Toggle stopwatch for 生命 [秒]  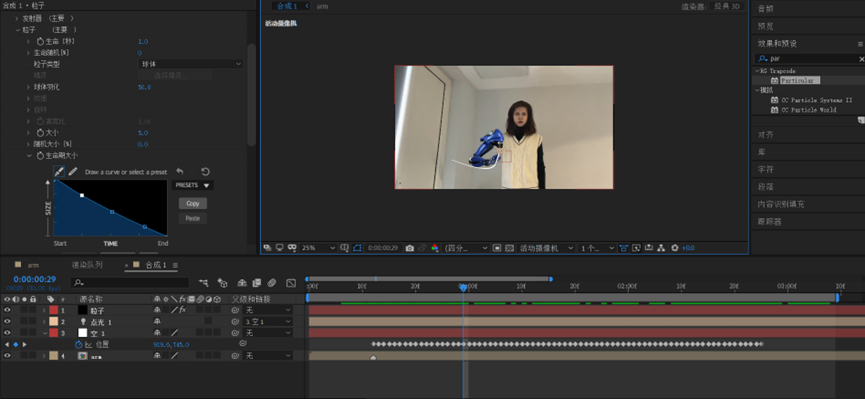click(40, 41)
